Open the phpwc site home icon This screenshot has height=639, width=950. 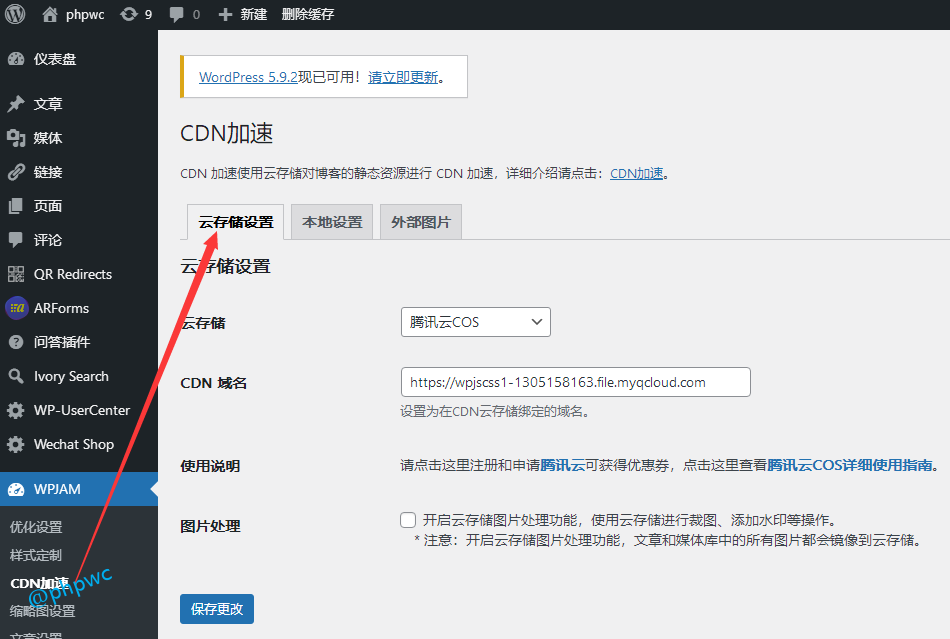pos(50,14)
